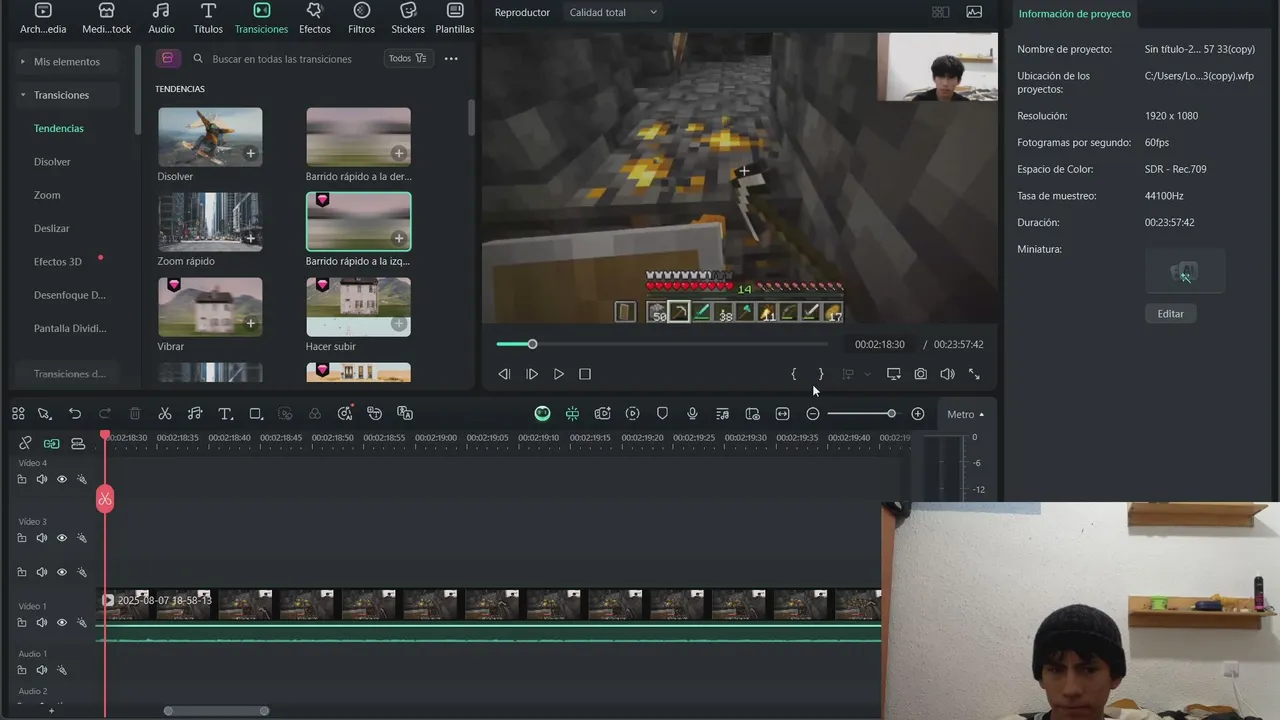Select the Disolver category in the sidebar
Screen dimensions: 1280x720
pos(52,162)
